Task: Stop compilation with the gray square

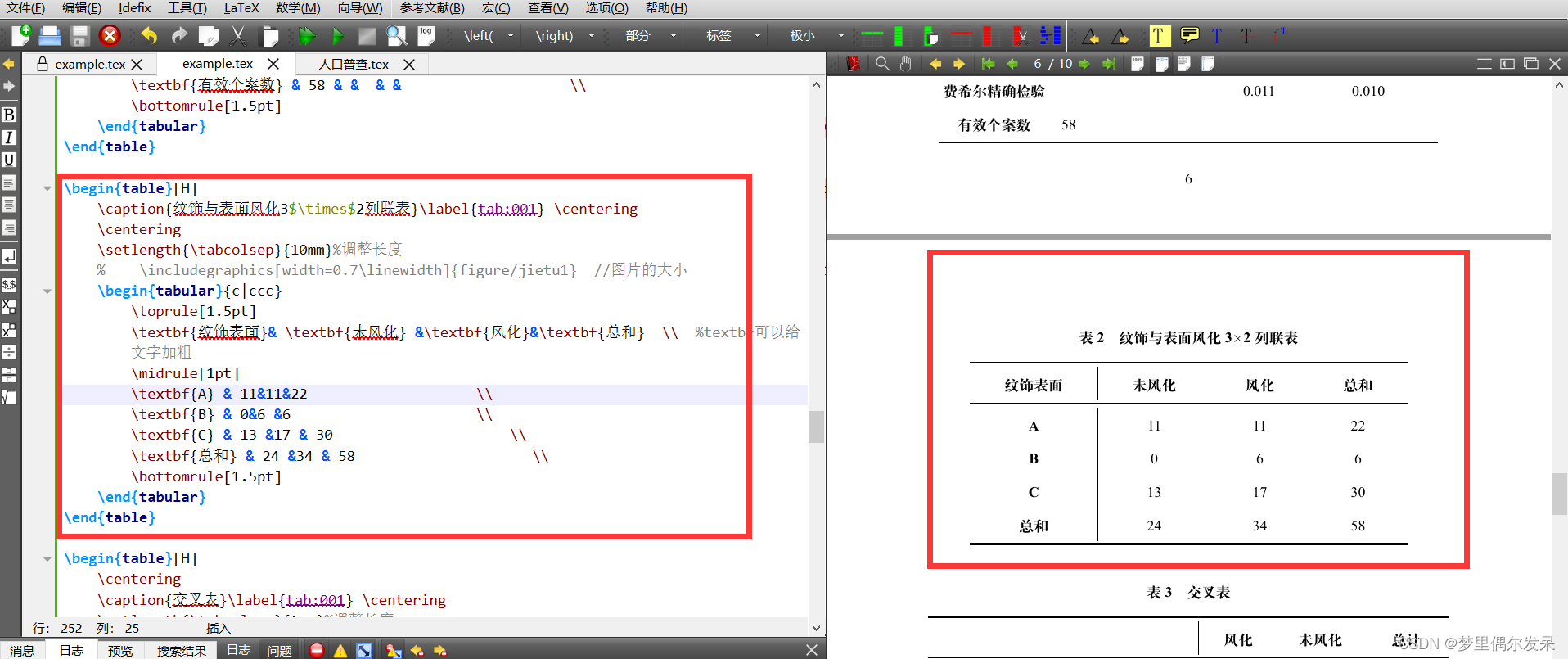Action: [x=367, y=36]
